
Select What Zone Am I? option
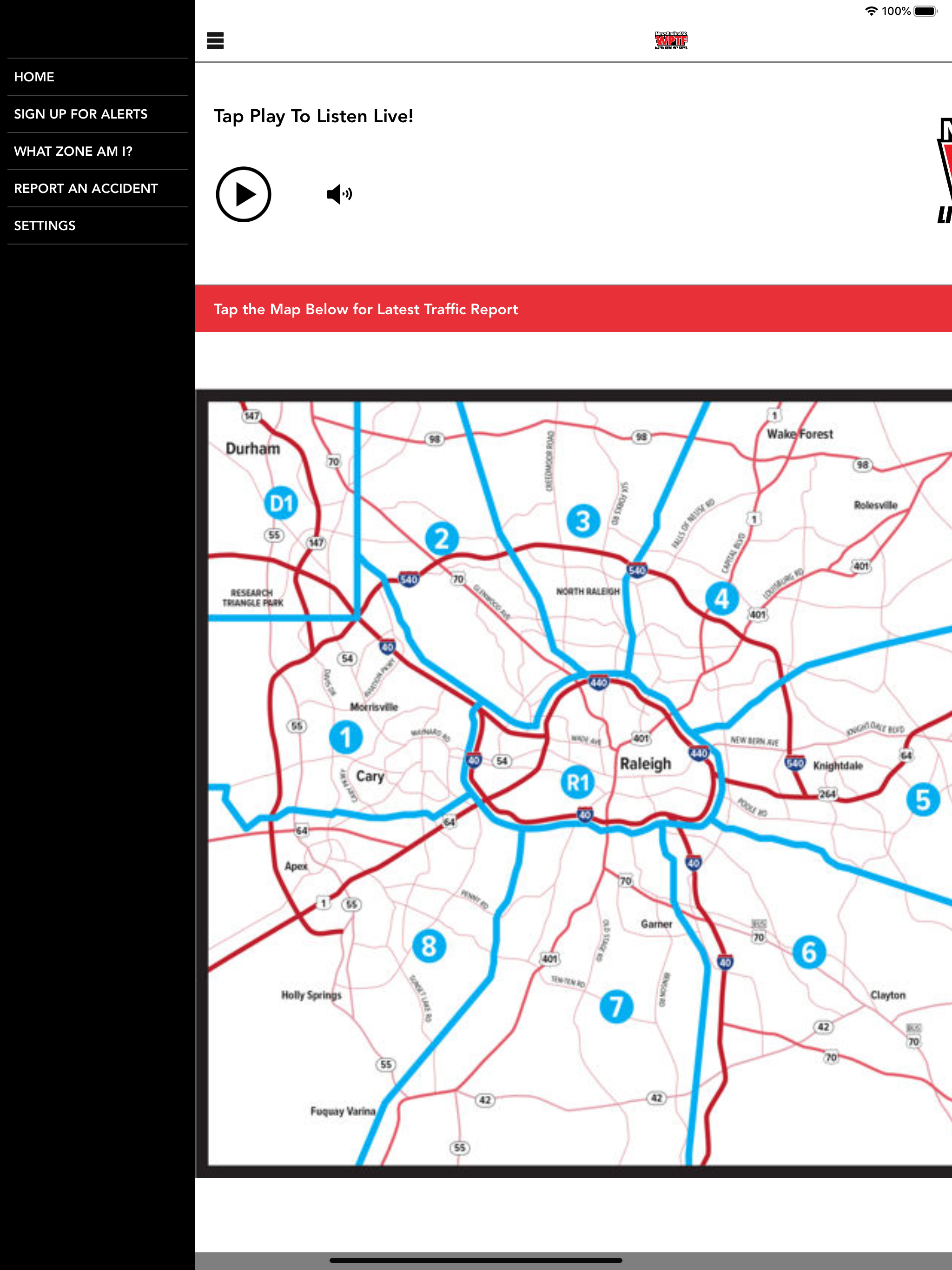click(x=73, y=152)
